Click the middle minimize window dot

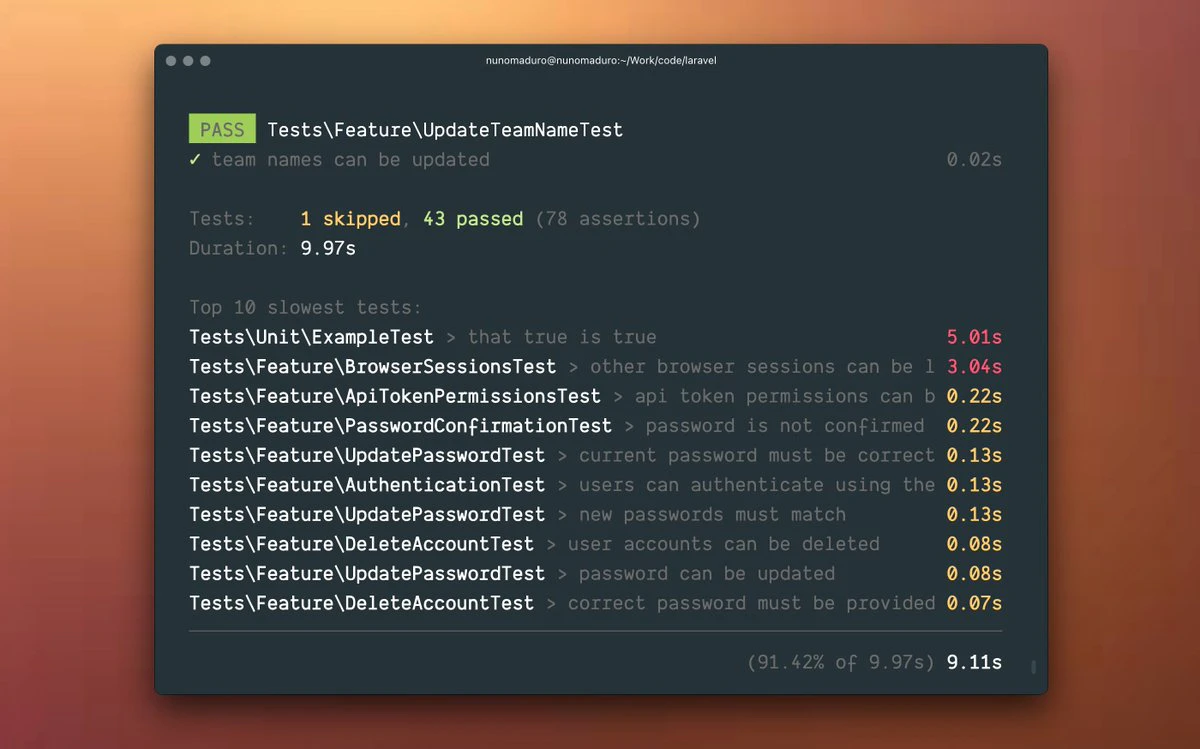coord(188,61)
